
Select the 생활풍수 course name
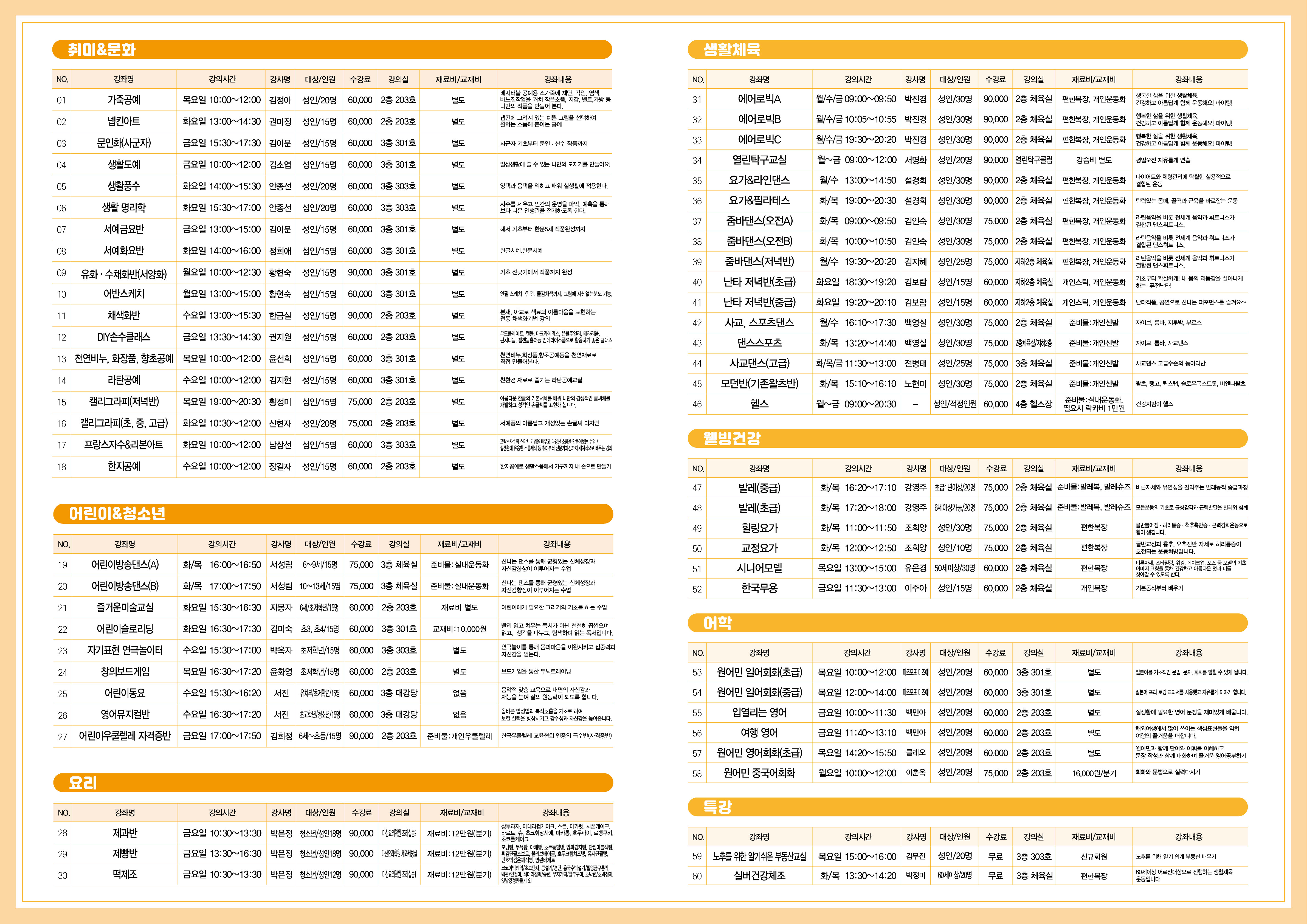coord(123,186)
